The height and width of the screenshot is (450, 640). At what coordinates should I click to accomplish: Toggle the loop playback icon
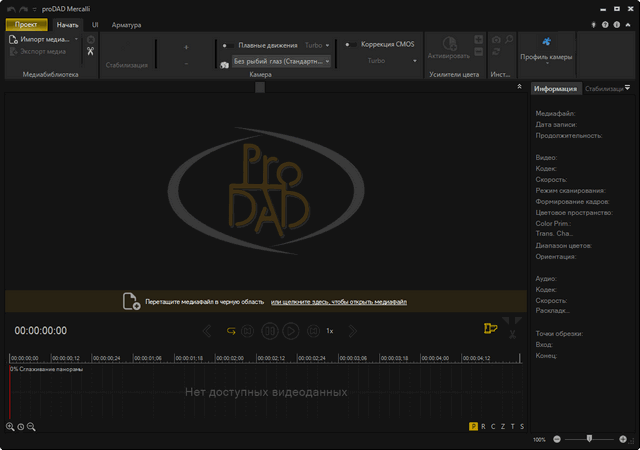231,330
